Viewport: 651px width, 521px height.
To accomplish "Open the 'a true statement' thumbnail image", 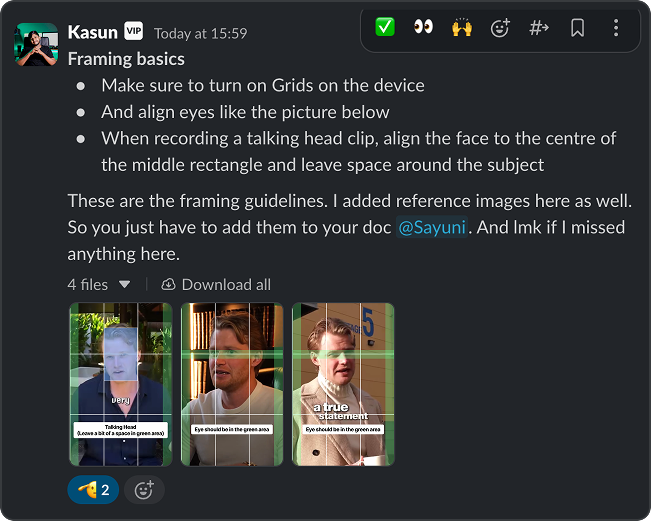I will tap(343, 384).
